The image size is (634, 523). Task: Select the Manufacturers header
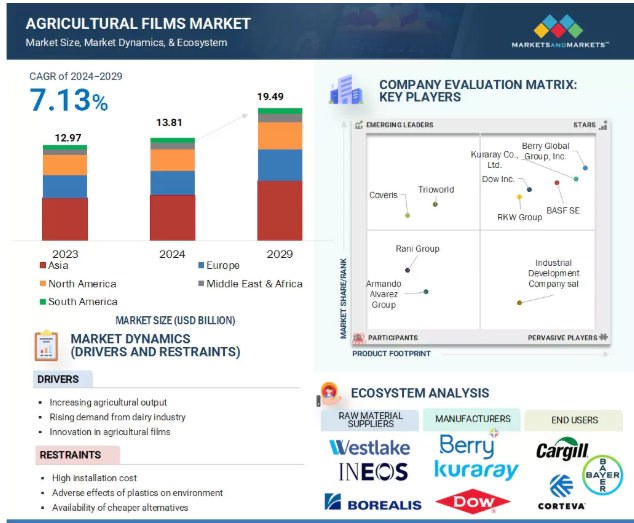[472, 419]
